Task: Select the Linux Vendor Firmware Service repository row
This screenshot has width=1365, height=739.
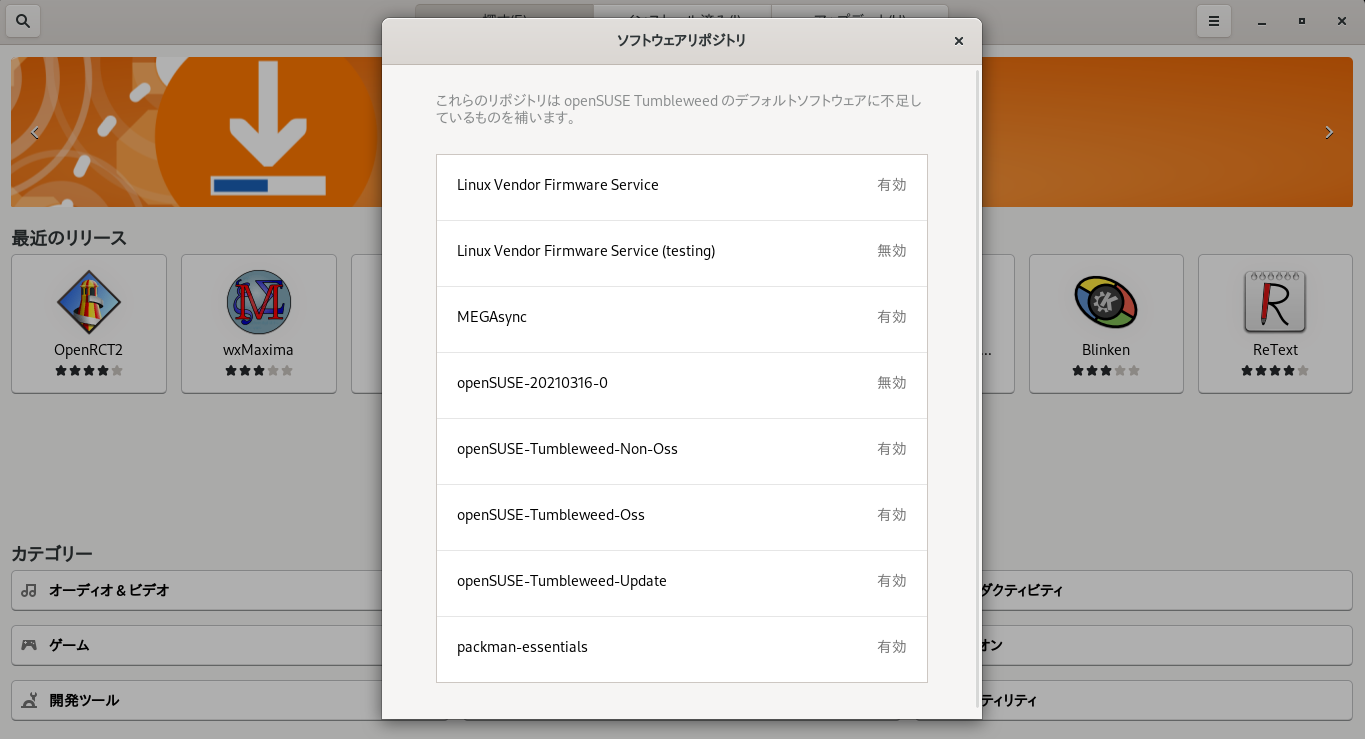Action: tap(682, 187)
